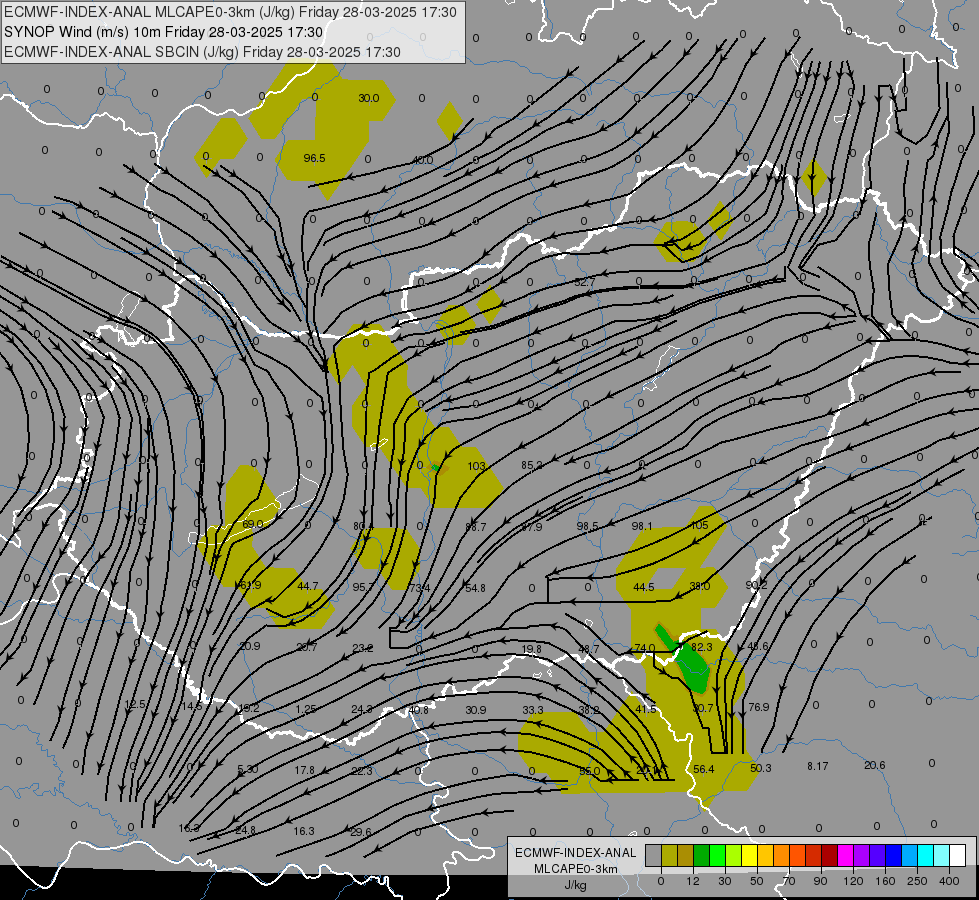Click the MLCAPE0-3km title line in header
The image size is (979, 900).
(x=230, y=12)
